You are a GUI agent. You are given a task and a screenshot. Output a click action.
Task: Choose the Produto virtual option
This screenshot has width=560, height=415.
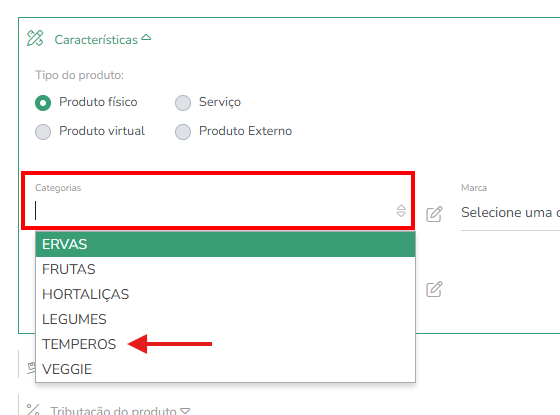tap(43, 132)
